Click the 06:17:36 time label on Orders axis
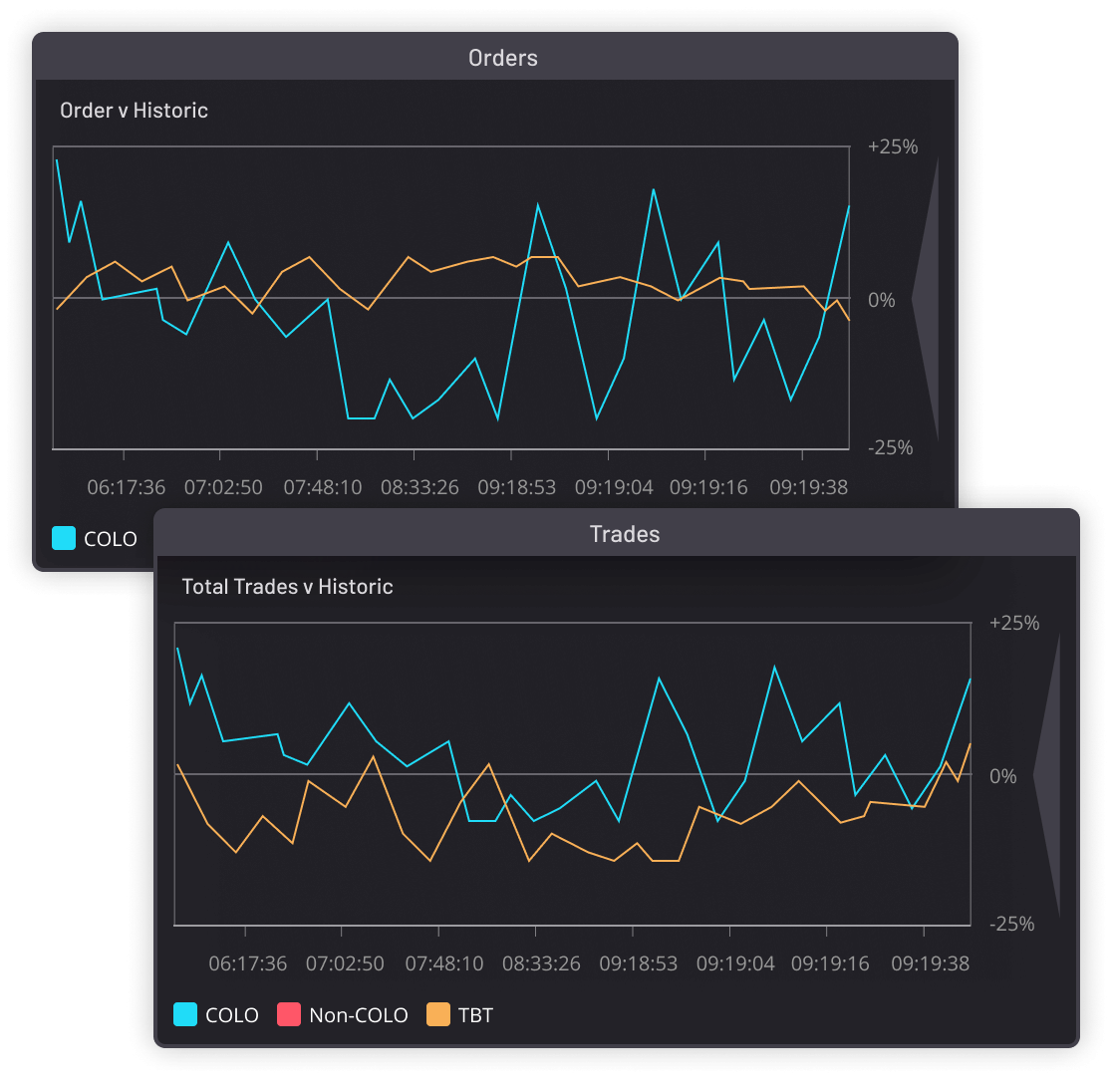The width and height of the screenshot is (1112, 1092). coord(128,487)
